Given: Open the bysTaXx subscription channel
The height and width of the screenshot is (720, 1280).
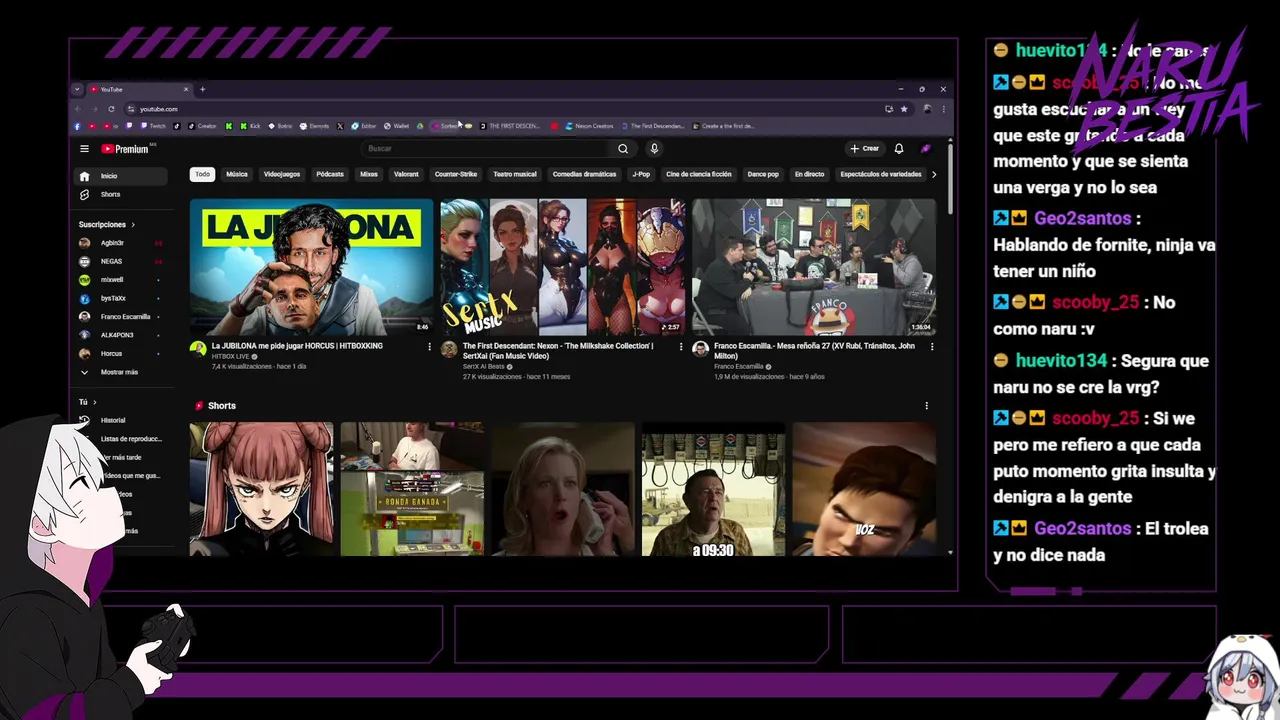Looking at the screenshot, I should 121,298.
